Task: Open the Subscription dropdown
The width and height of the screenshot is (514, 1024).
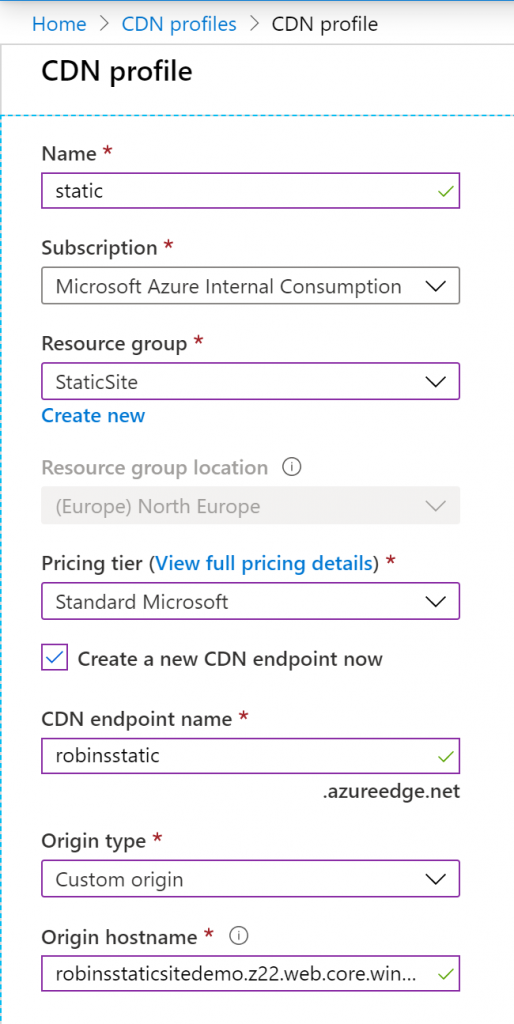Action: 251,285
